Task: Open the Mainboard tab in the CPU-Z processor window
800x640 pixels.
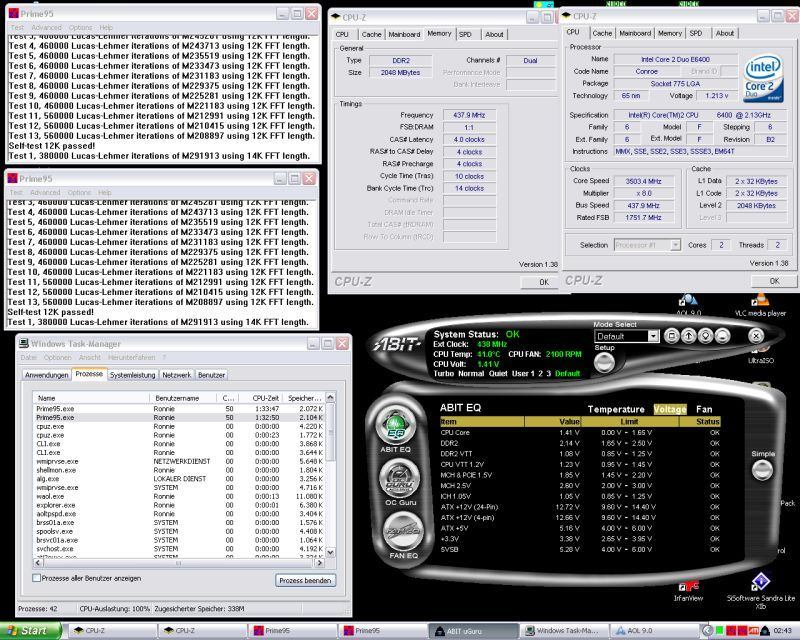Action: click(635, 33)
